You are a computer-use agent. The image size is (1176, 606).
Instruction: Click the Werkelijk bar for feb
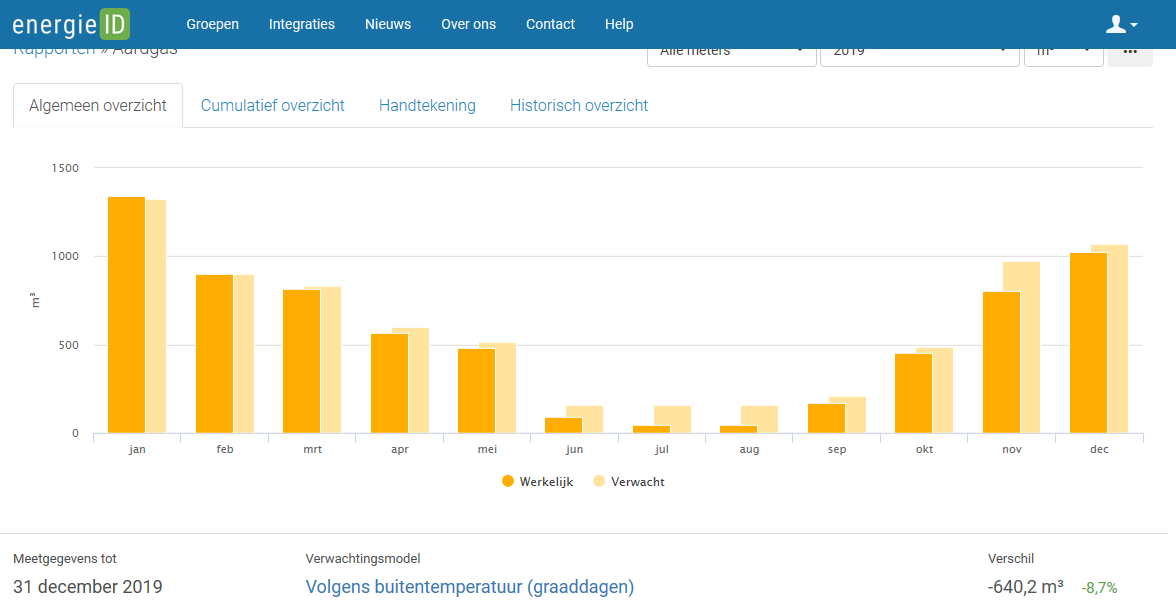[214, 354]
